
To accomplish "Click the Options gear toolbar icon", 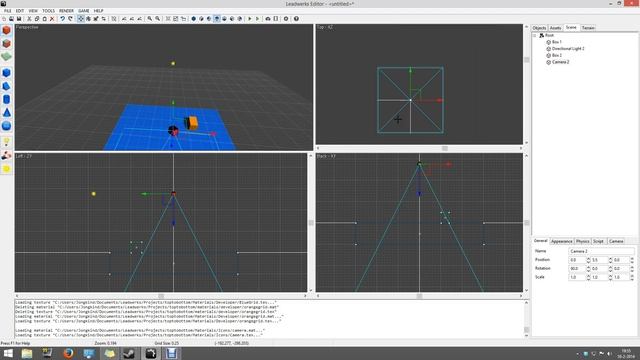I will (x=286, y=19).
